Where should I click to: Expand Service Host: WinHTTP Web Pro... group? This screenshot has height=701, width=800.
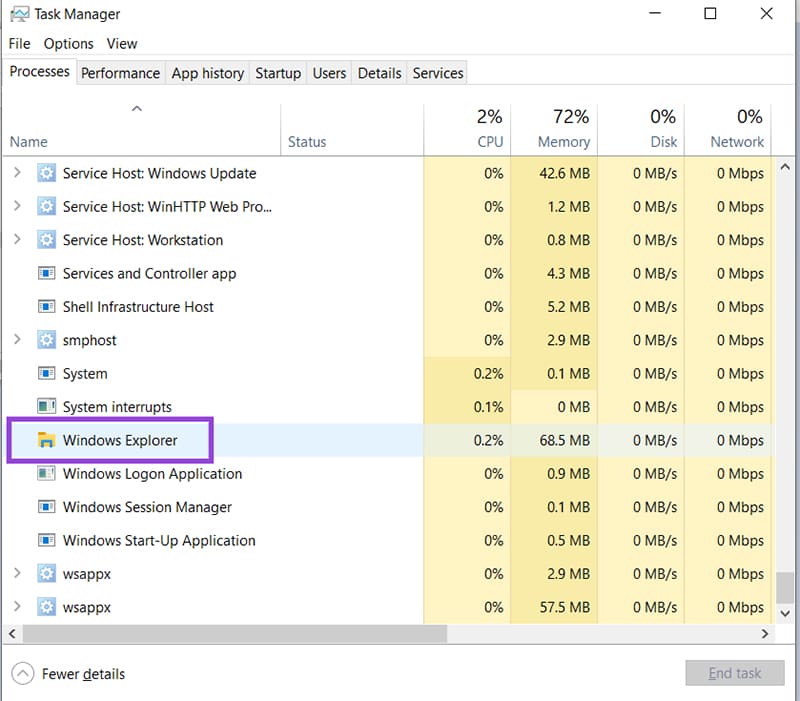[x=17, y=206]
